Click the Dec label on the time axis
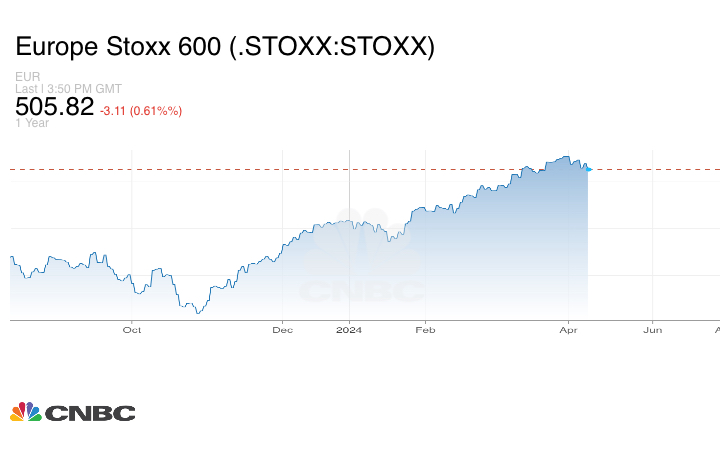The height and width of the screenshot is (450, 720). click(283, 329)
